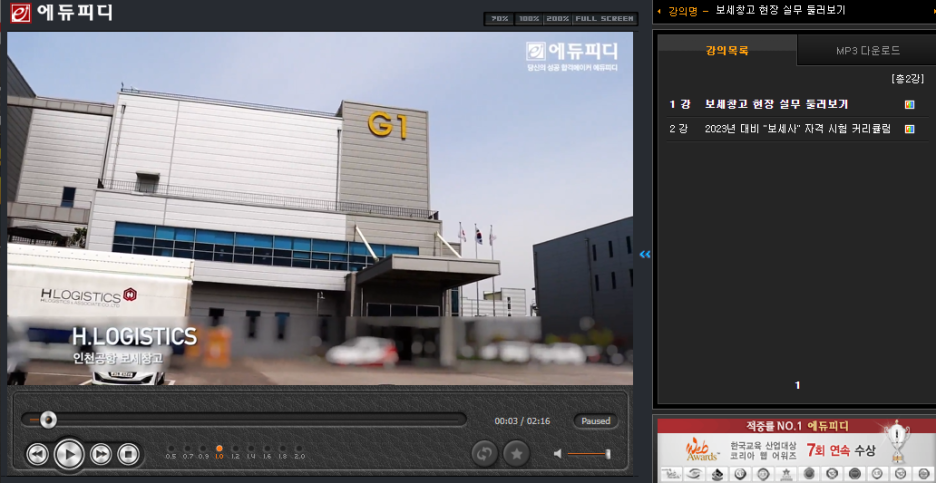This screenshot has height=483, width=936.
Task: Click the volume slider handle
Action: tap(608, 454)
